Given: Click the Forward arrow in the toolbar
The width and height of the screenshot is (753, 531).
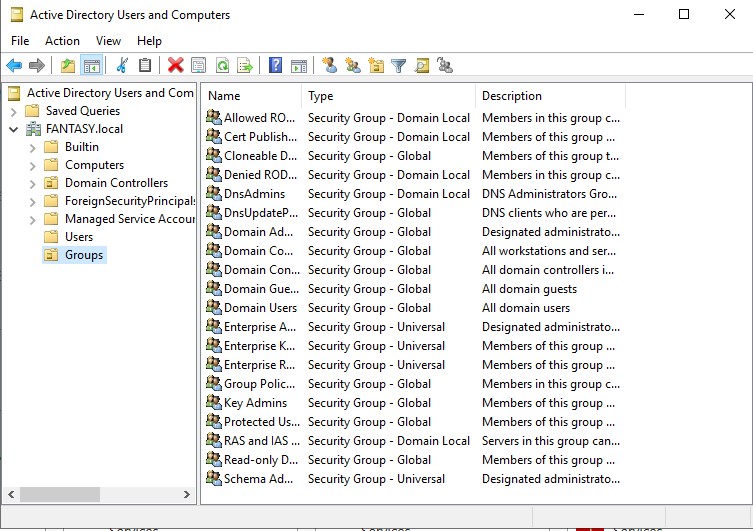Looking at the screenshot, I should [37, 65].
